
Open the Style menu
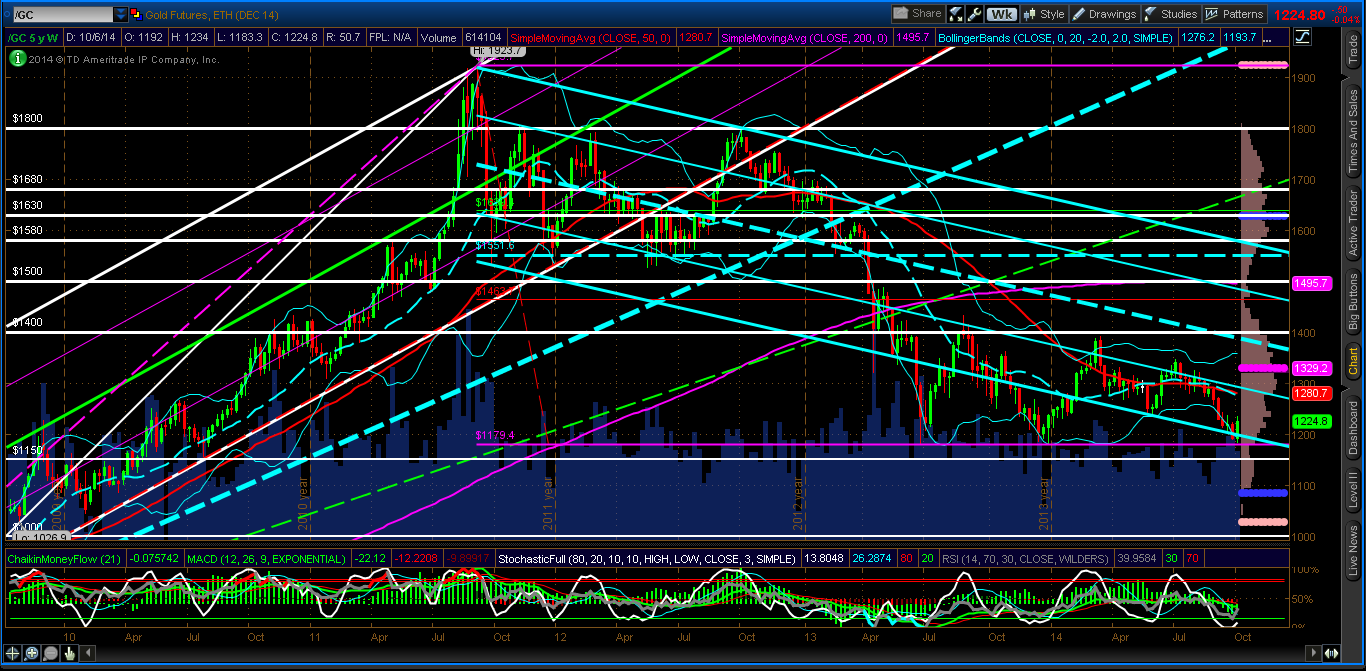pos(1043,14)
